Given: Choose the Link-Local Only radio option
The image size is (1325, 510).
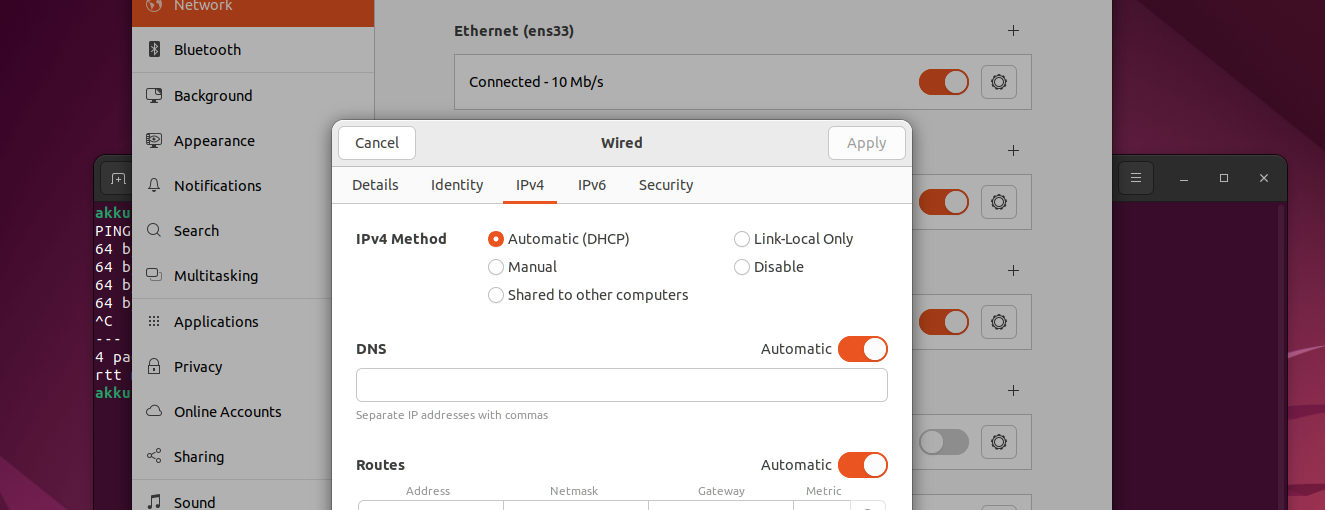Looking at the screenshot, I should (x=742, y=239).
